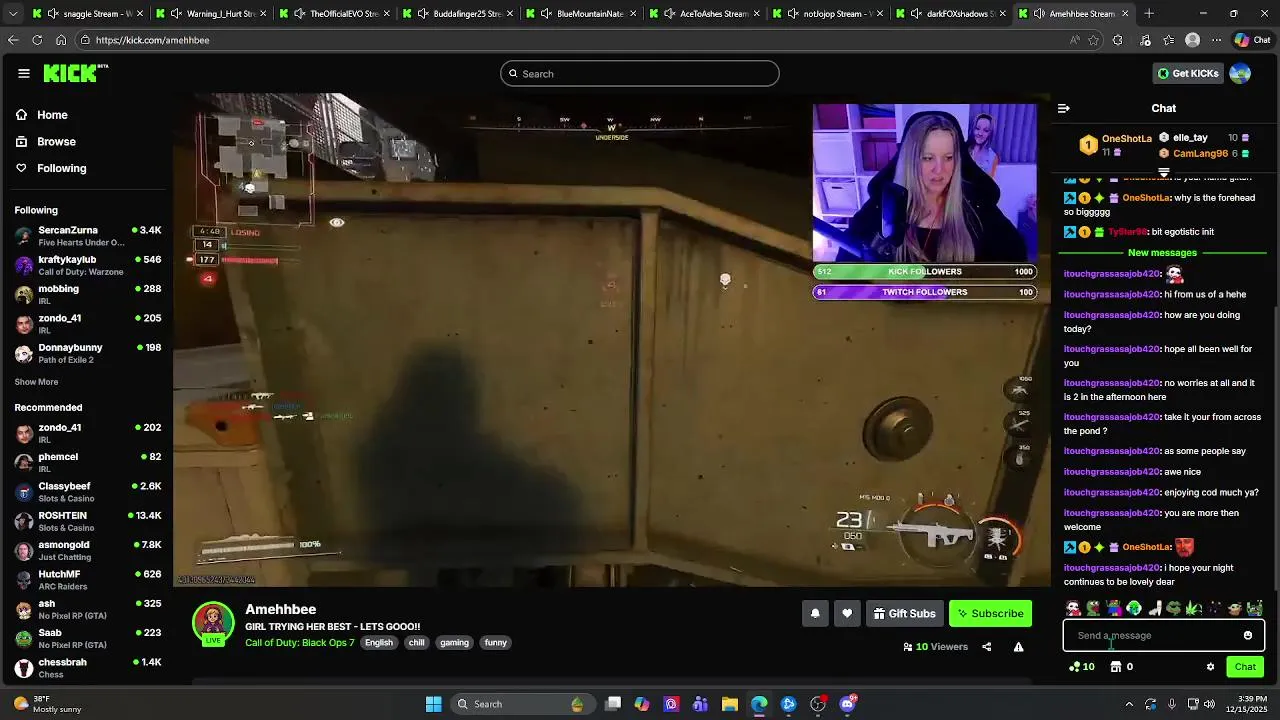
Task: Open chat settings gear icon
Action: pyautogui.click(x=1210, y=667)
